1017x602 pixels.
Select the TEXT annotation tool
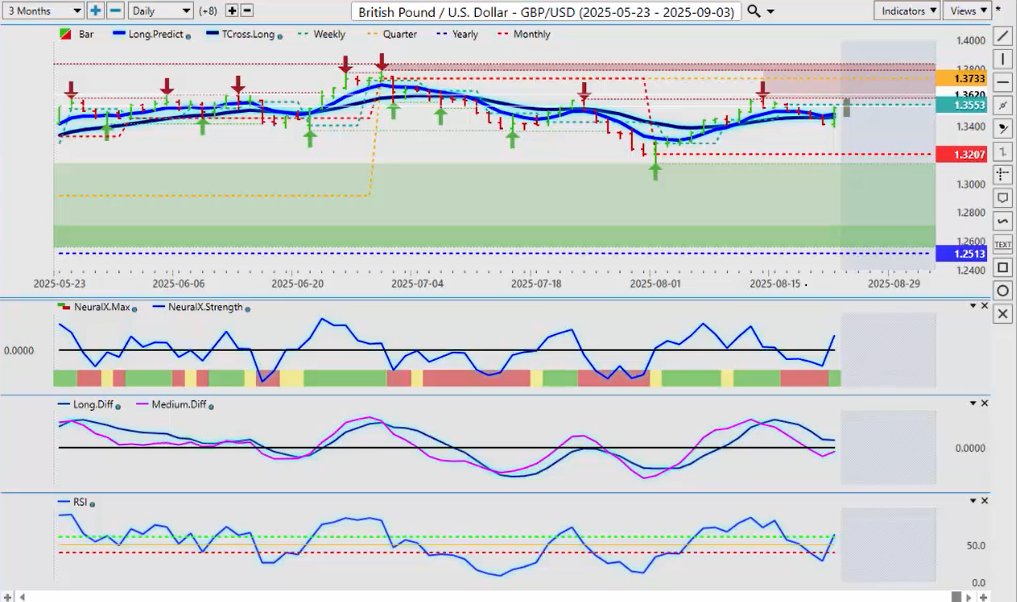1003,244
